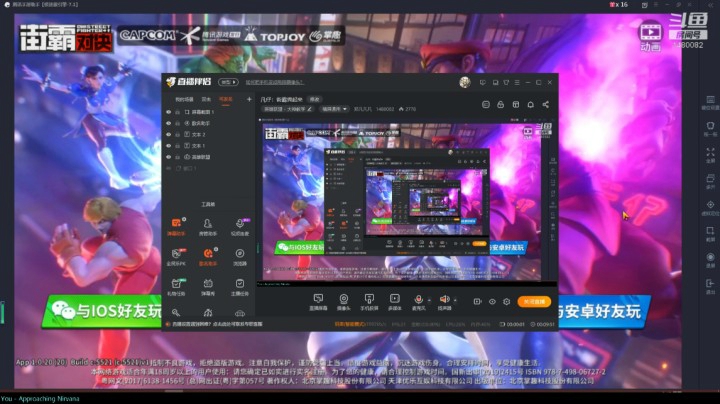Hide the 文本 2 layer
The image size is (720, 404).
(x=169, y=135)
